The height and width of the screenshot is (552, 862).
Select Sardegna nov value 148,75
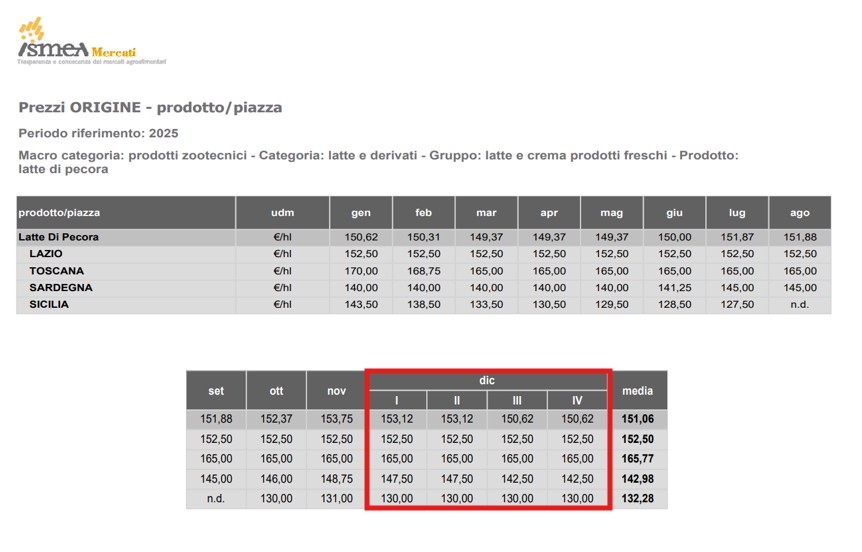click(x=336, y=479)
